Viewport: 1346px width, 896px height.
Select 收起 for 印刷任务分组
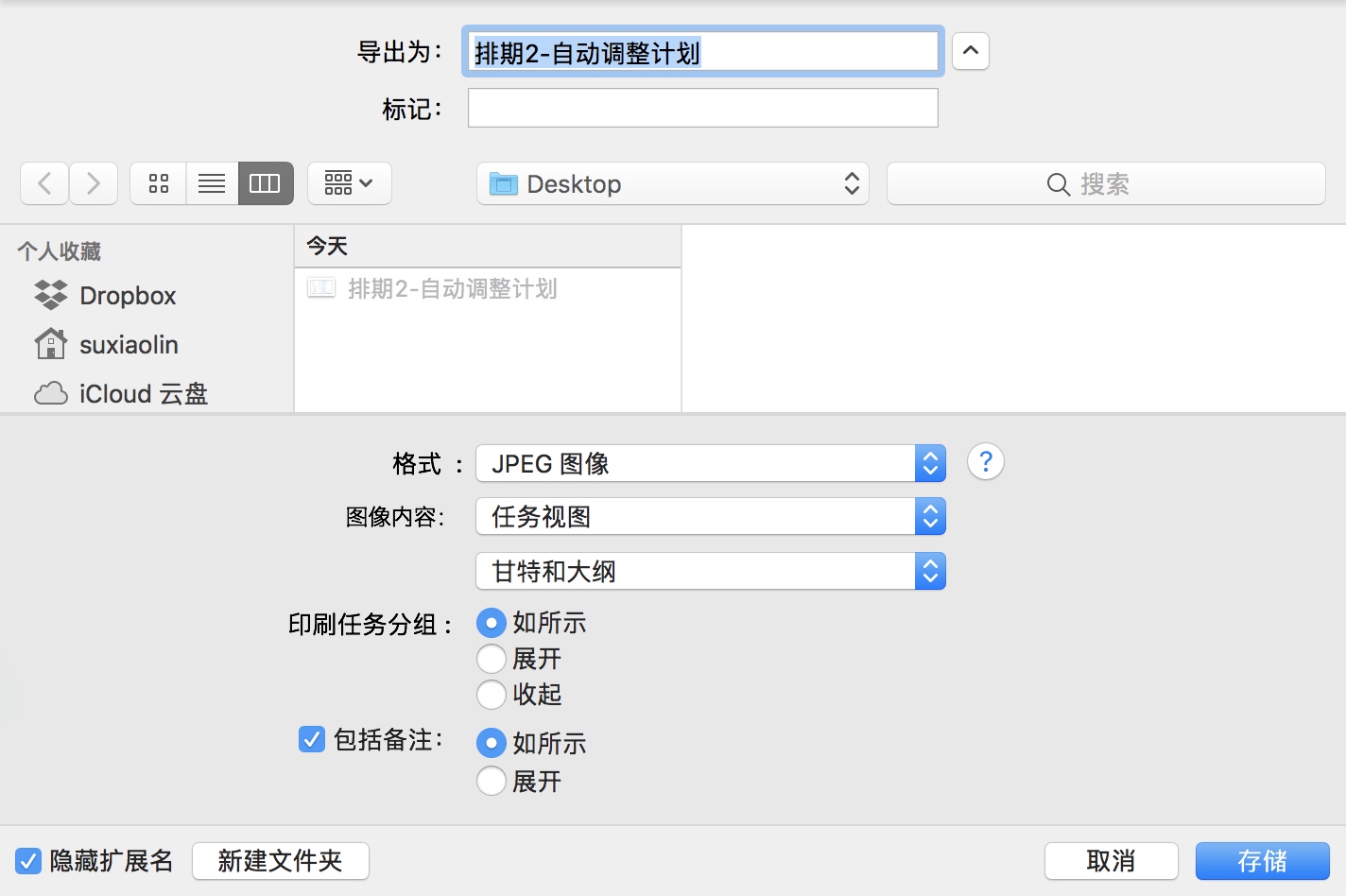pos(492,695)
